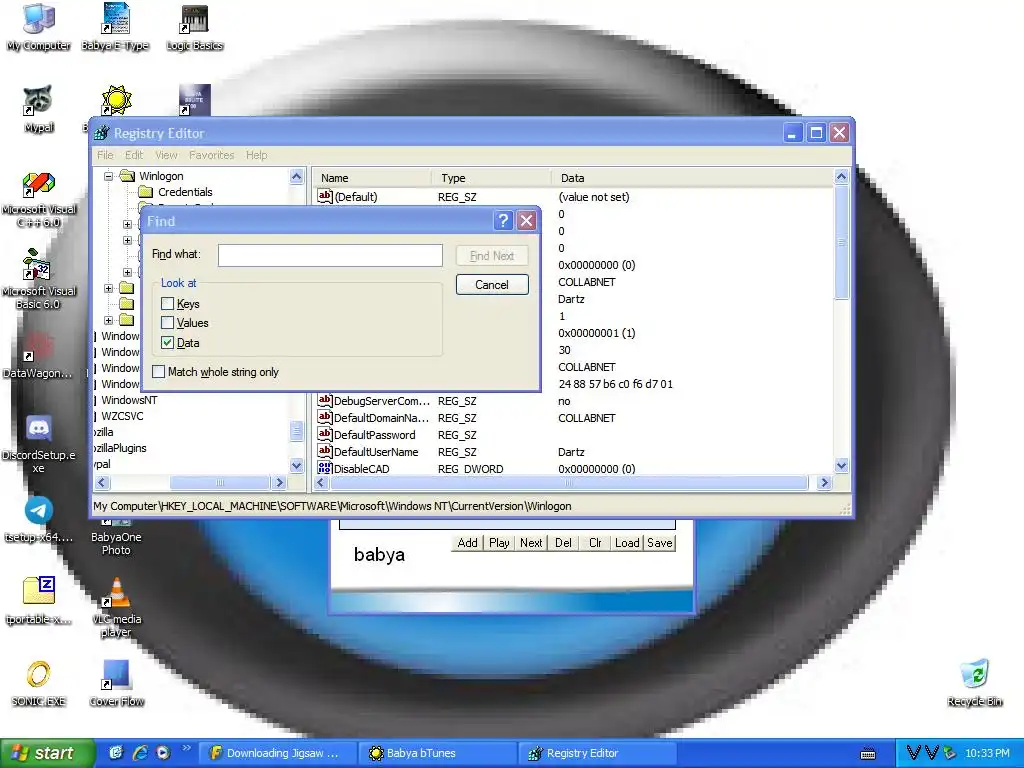Uncheck the Data checkbox

coord(167,343)
